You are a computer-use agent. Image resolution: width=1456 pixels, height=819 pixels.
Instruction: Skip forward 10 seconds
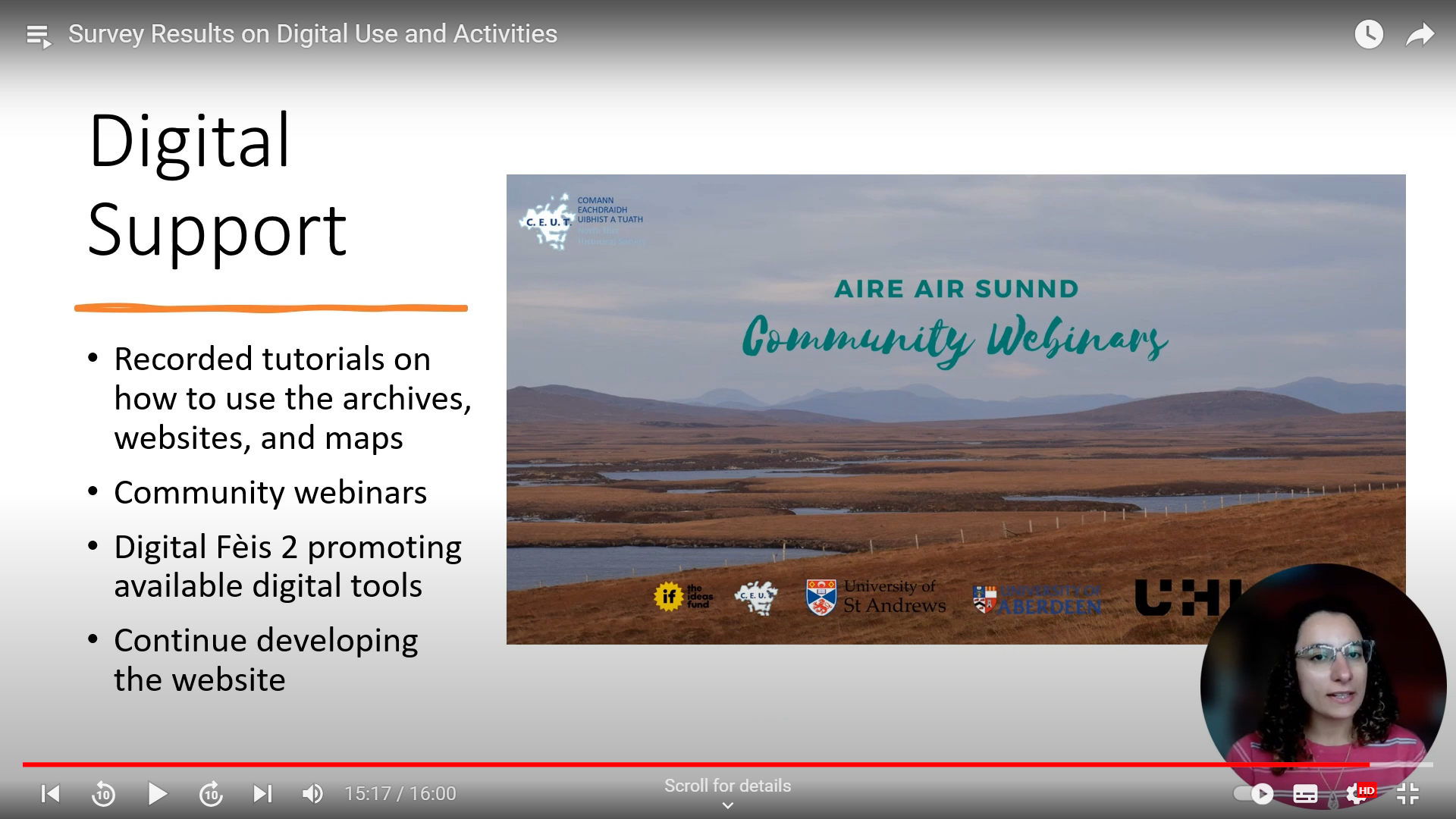tap(211, 794)
